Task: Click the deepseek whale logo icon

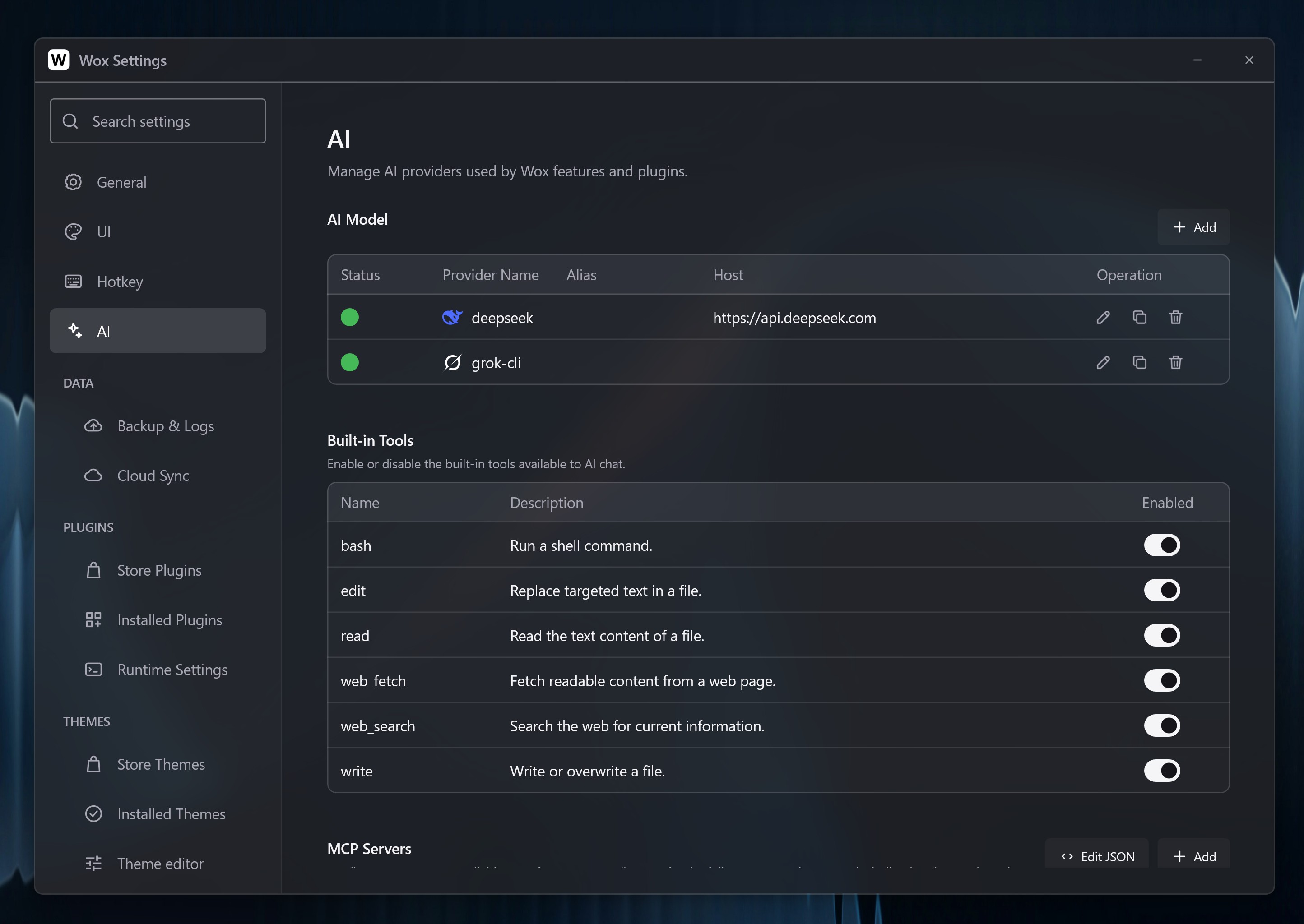Action: tap(452, 318)
